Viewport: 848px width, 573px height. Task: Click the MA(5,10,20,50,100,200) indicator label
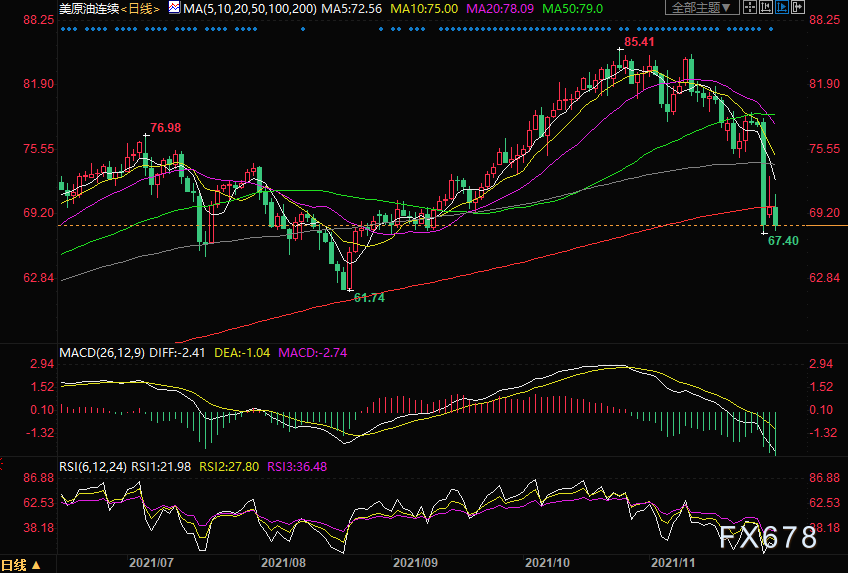click(x=250, y=9)
